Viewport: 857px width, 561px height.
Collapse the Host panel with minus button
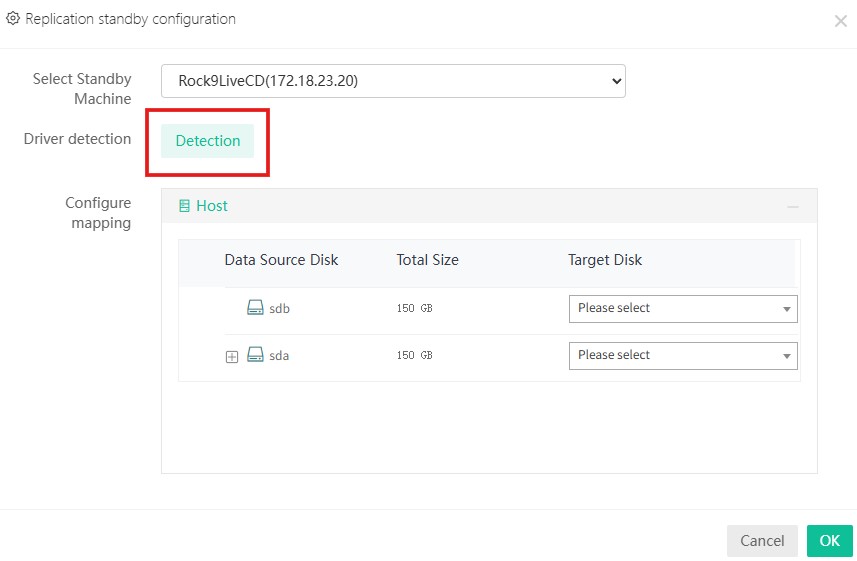pos(793,207)
